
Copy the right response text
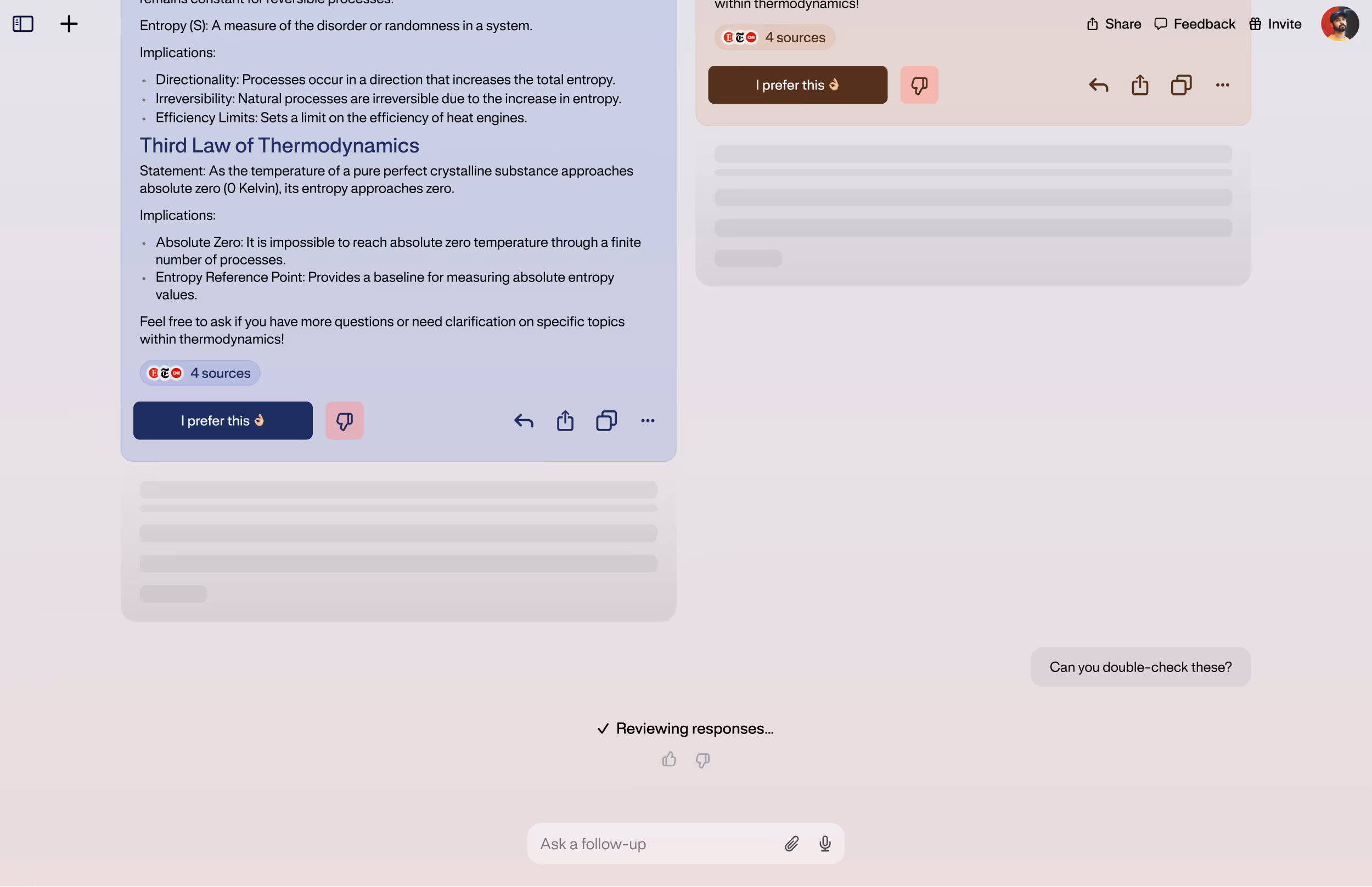(x=1180, y=85)
